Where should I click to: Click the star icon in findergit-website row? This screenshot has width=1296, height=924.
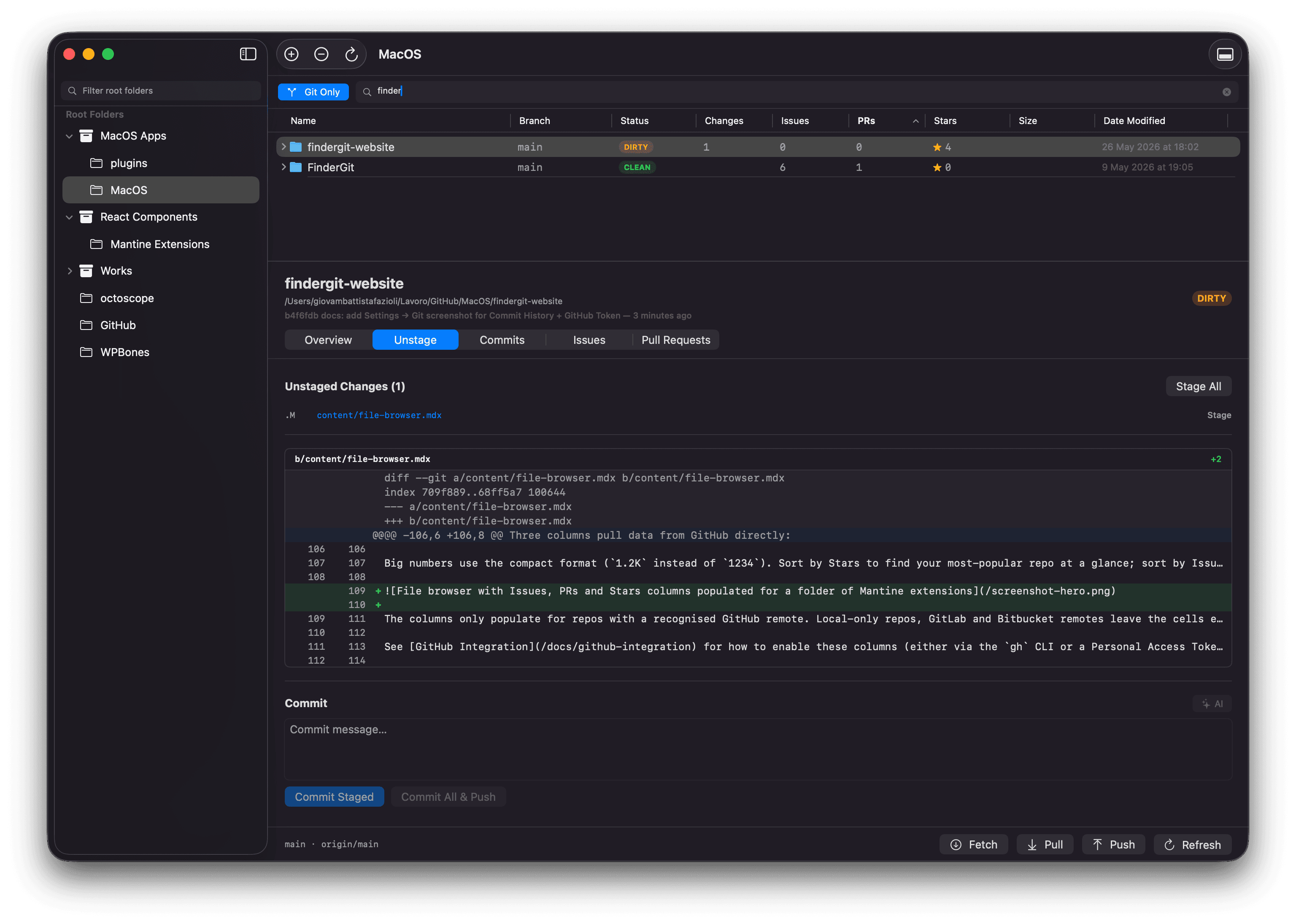(x=937, y=147)
